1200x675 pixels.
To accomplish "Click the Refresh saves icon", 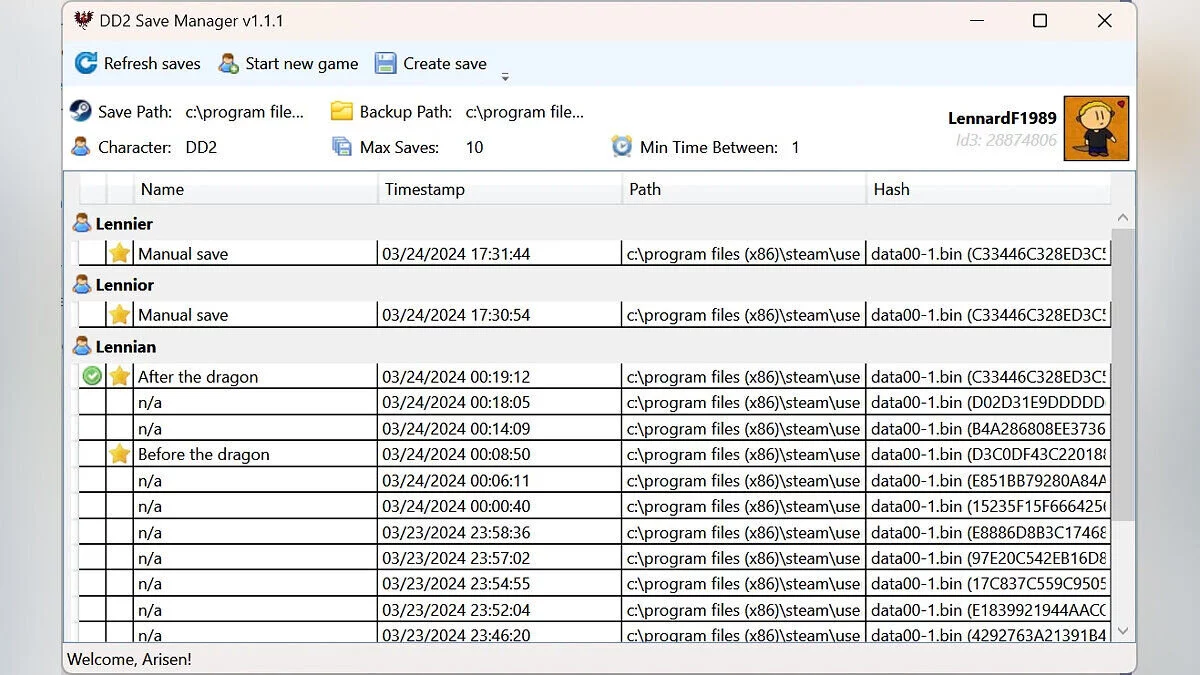I will click(x=86, y=63).
